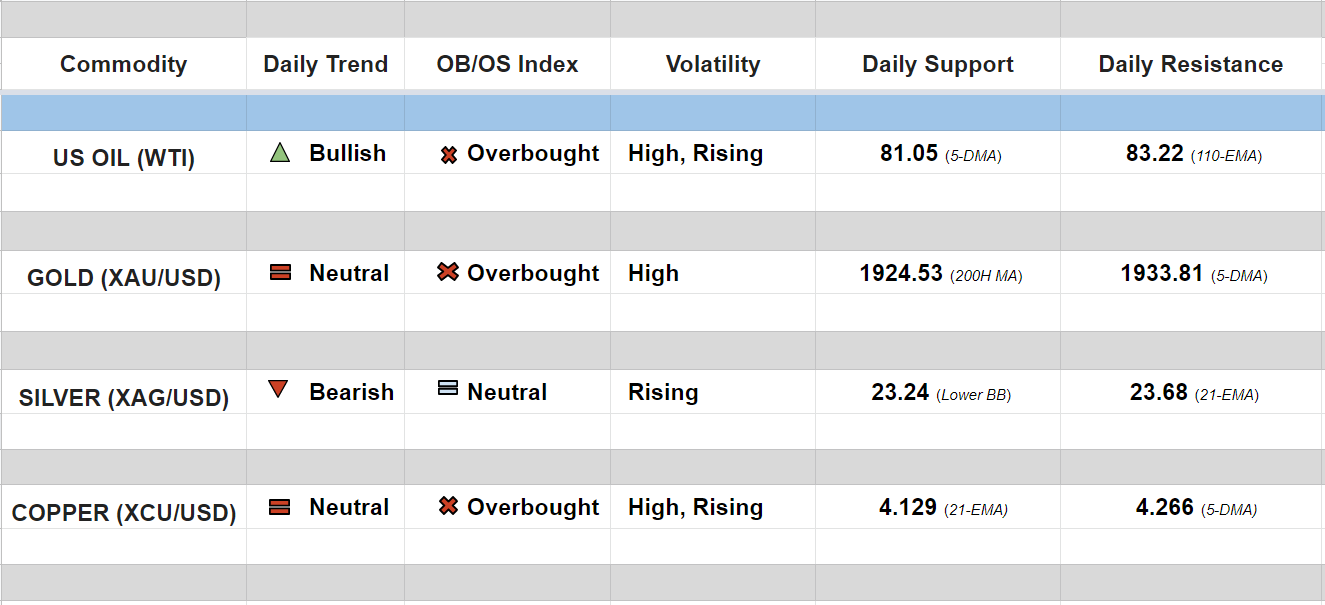Click the green bullish triangle for US Oil
The image size is (1325, 605).
click(x=280, y=153)
